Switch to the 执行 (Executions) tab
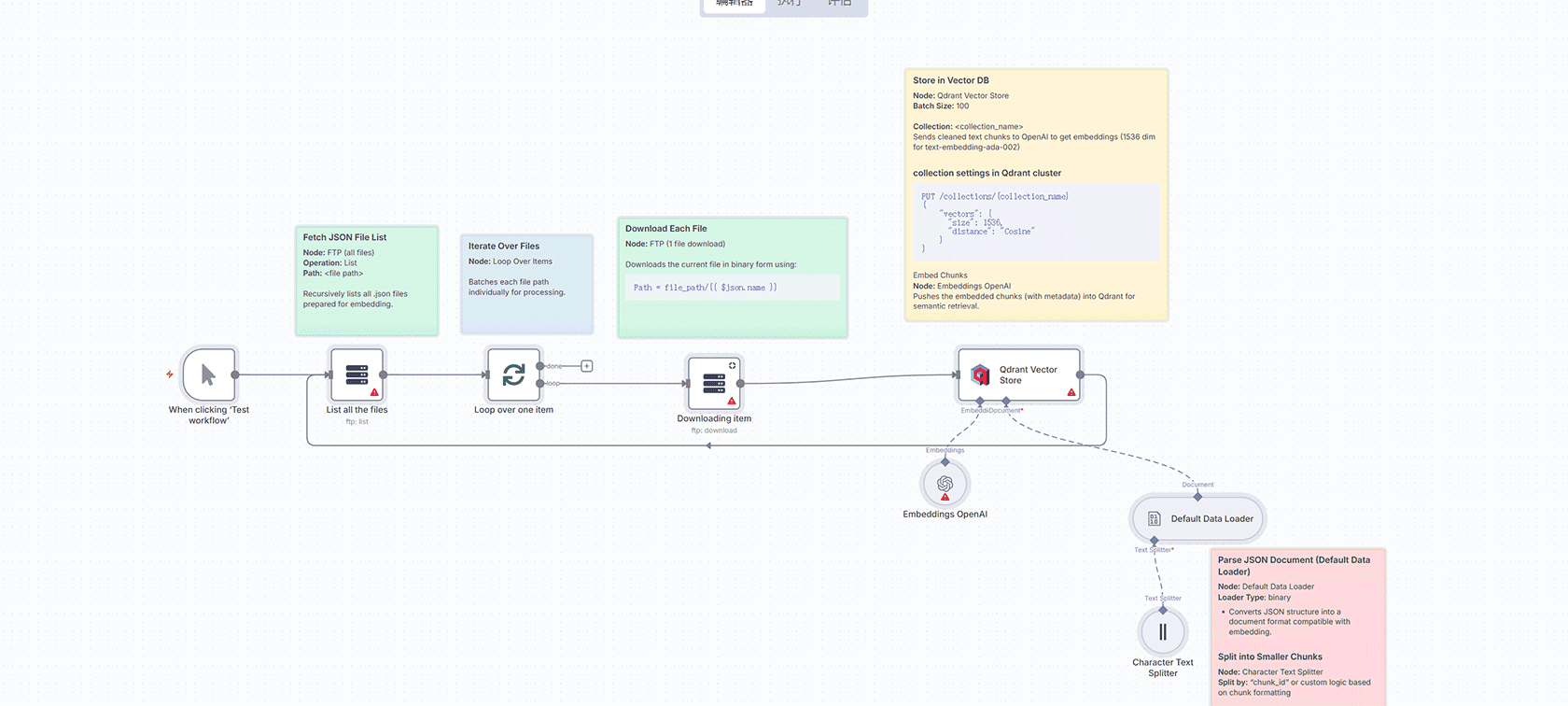 tap(790, 5)
